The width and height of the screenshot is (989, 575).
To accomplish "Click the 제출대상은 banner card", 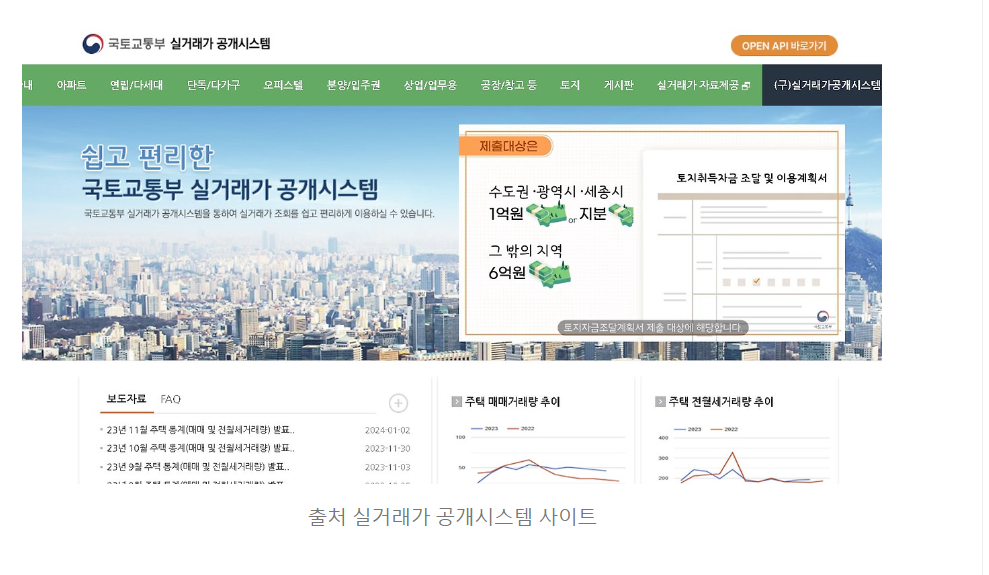I will tap(652, 233).
